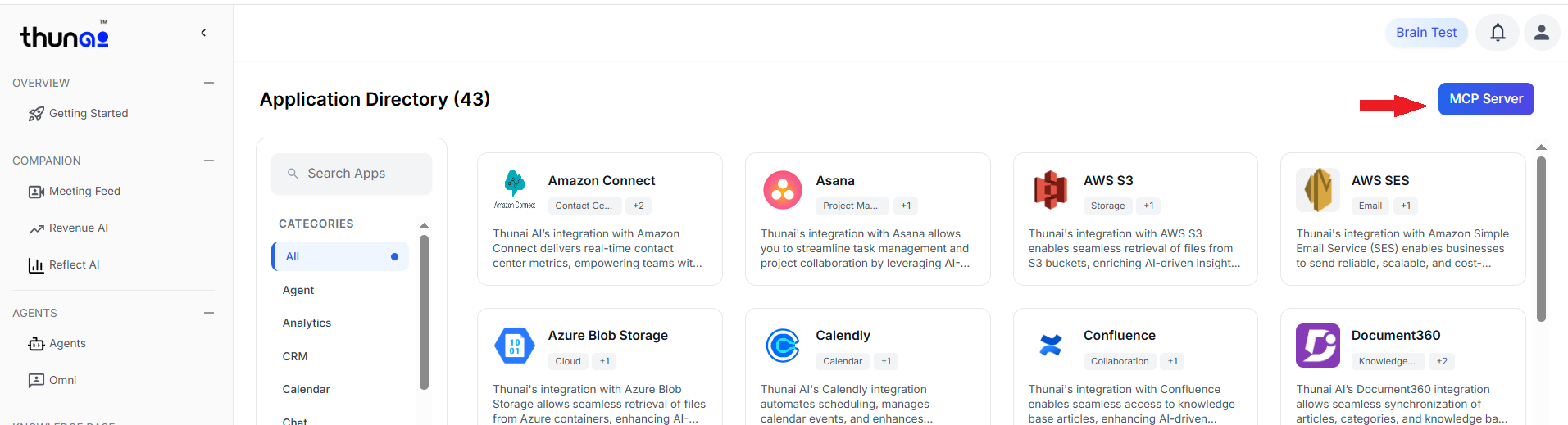
Task: Click the Cloud tag on Azure Blob Storage
Action: pyautogui.click(x=568, y=361)
